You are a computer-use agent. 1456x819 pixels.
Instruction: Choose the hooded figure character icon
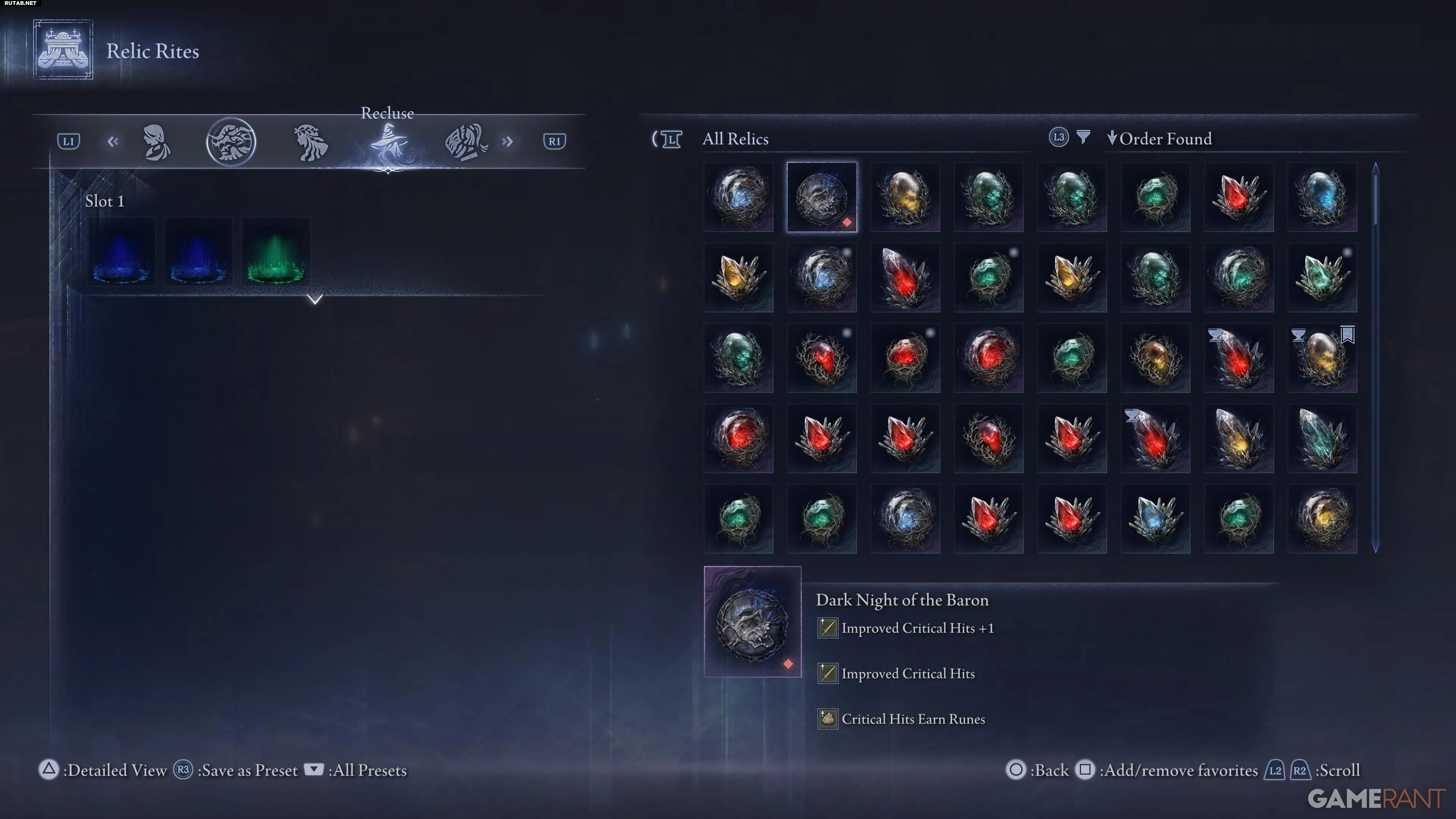pyautogui.click(x=155, y=142)
